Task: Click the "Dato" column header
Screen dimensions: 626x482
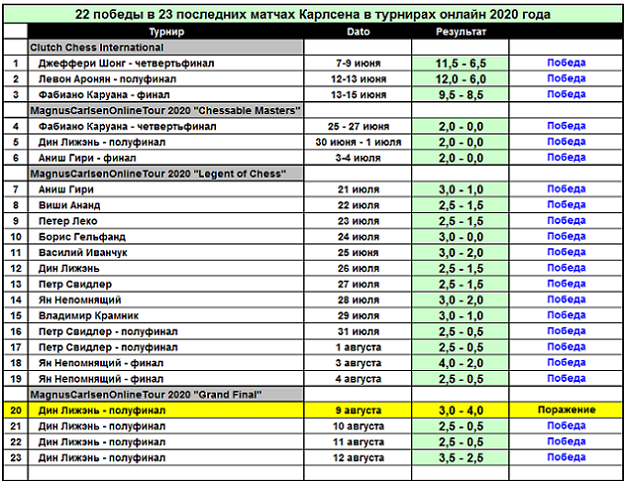Action: click(x=357, y=32)
